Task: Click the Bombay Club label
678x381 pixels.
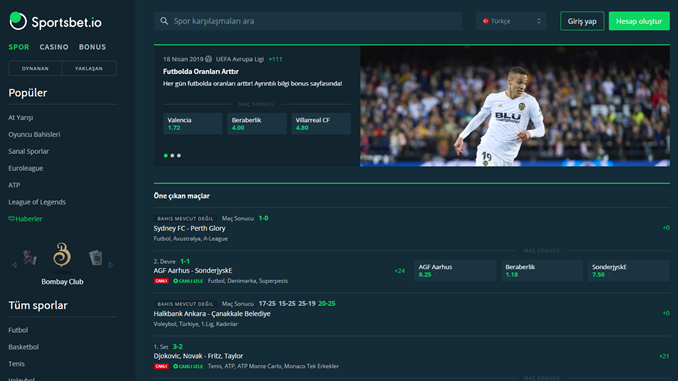Action: tap(62, 282)
